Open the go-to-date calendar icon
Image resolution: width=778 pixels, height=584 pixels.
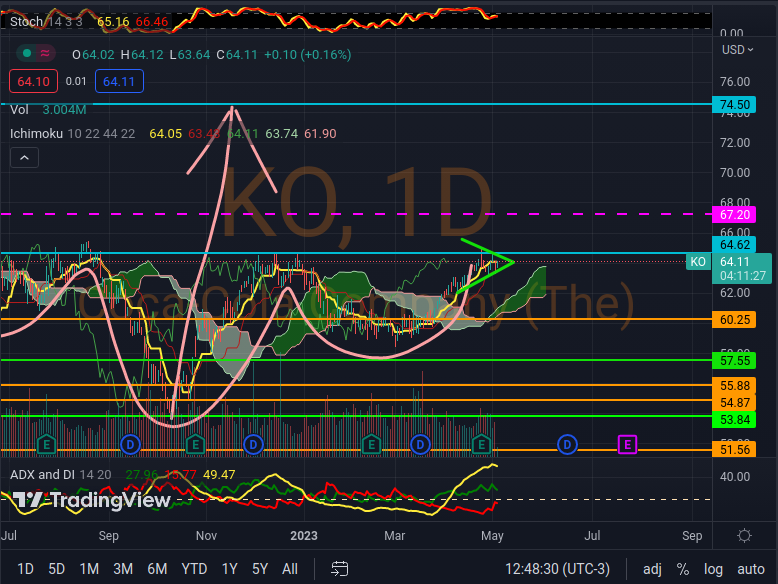pyautogui.click(x=339, y=569)
